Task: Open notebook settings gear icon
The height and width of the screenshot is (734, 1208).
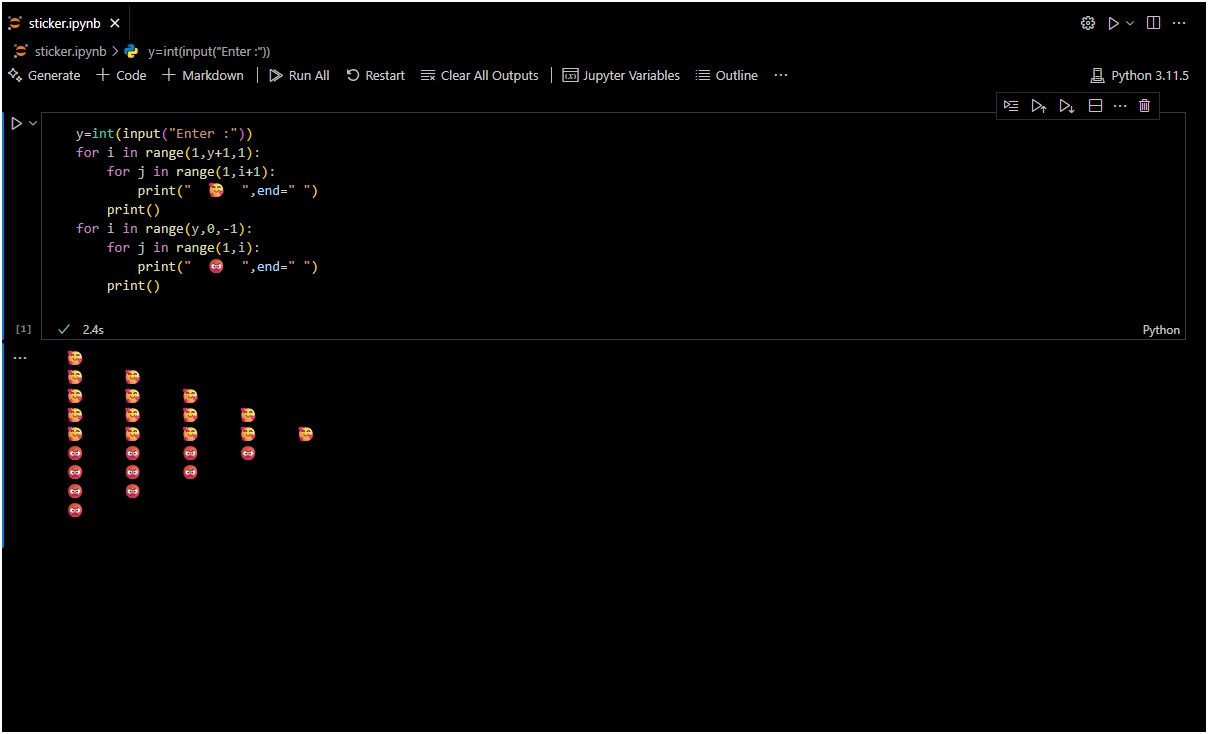Action: (1088, 23)
